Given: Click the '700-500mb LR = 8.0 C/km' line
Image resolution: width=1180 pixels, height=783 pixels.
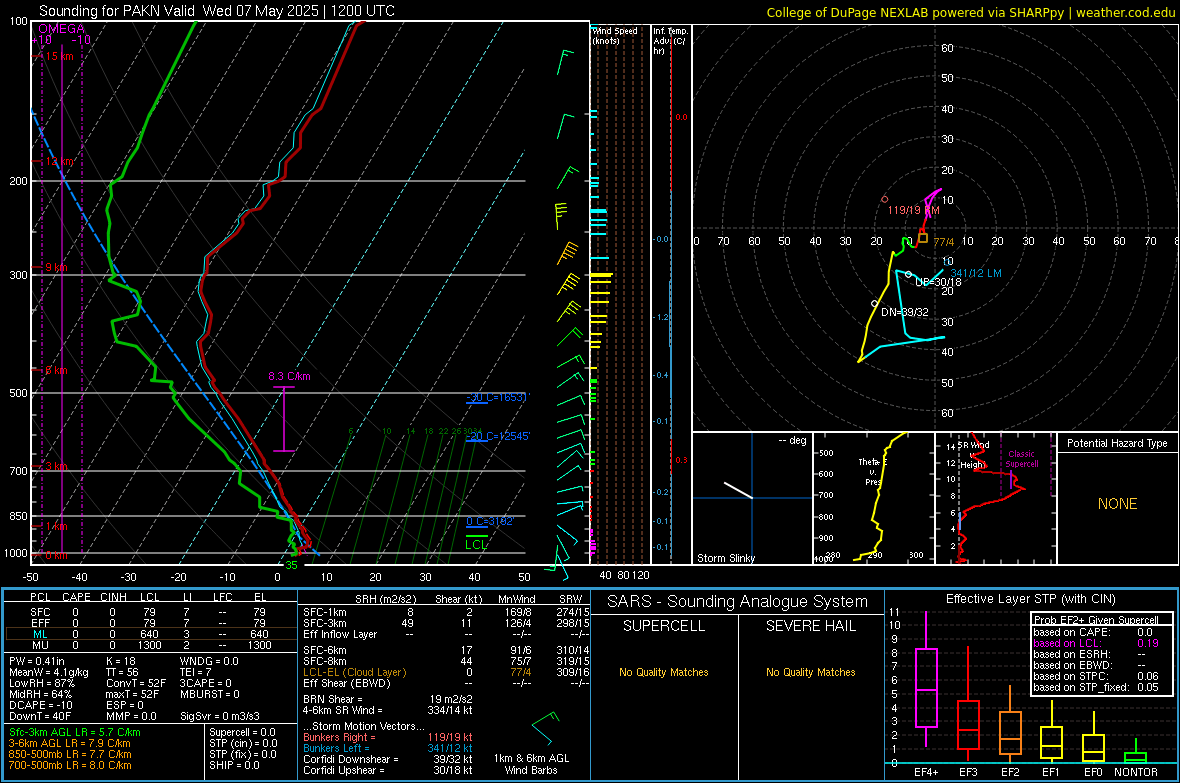Looking at the screenshot, I should coord(70,765).
